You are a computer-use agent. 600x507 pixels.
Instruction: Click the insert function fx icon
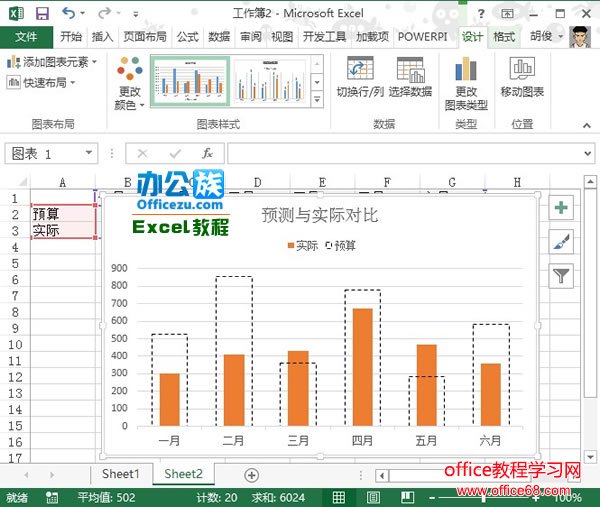tap(207, 153)
